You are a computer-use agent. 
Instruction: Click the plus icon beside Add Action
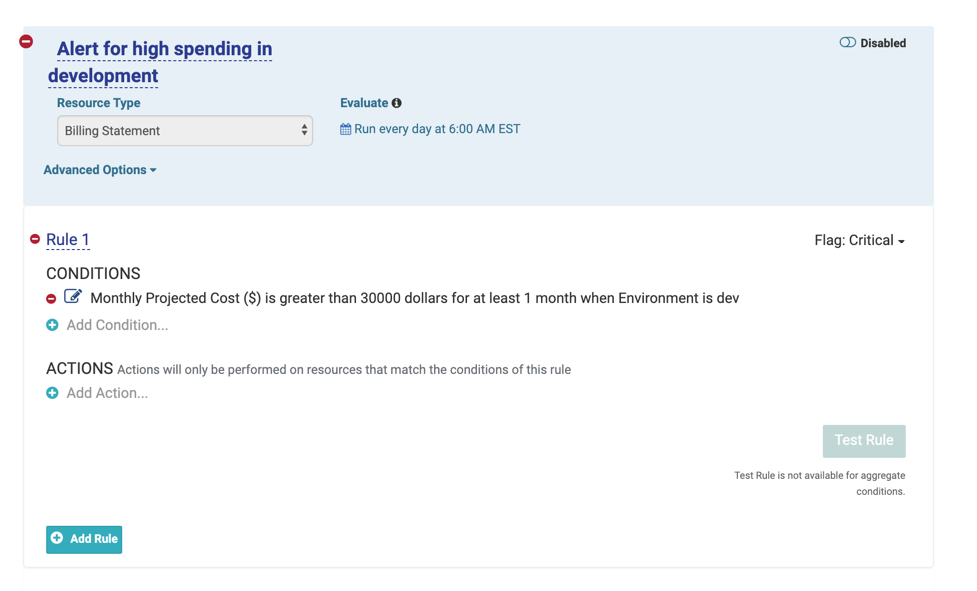click(52, 393)
